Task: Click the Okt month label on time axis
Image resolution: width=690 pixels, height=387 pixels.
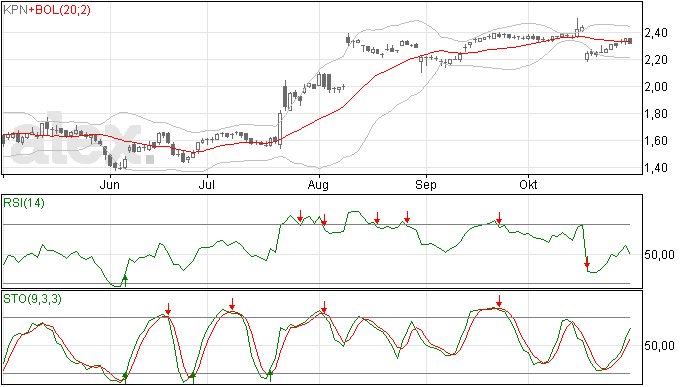Action: click(528, 184)
